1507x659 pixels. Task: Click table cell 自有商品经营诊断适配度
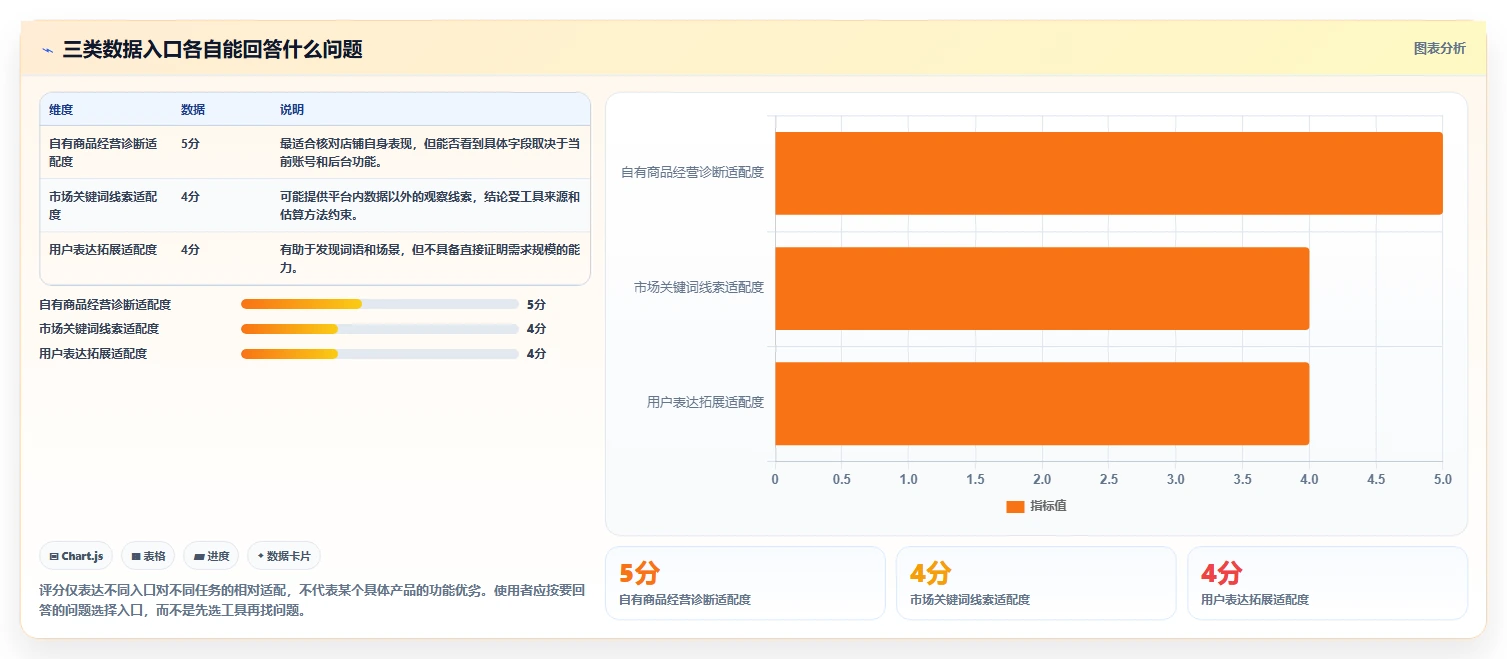coord(103,152)
